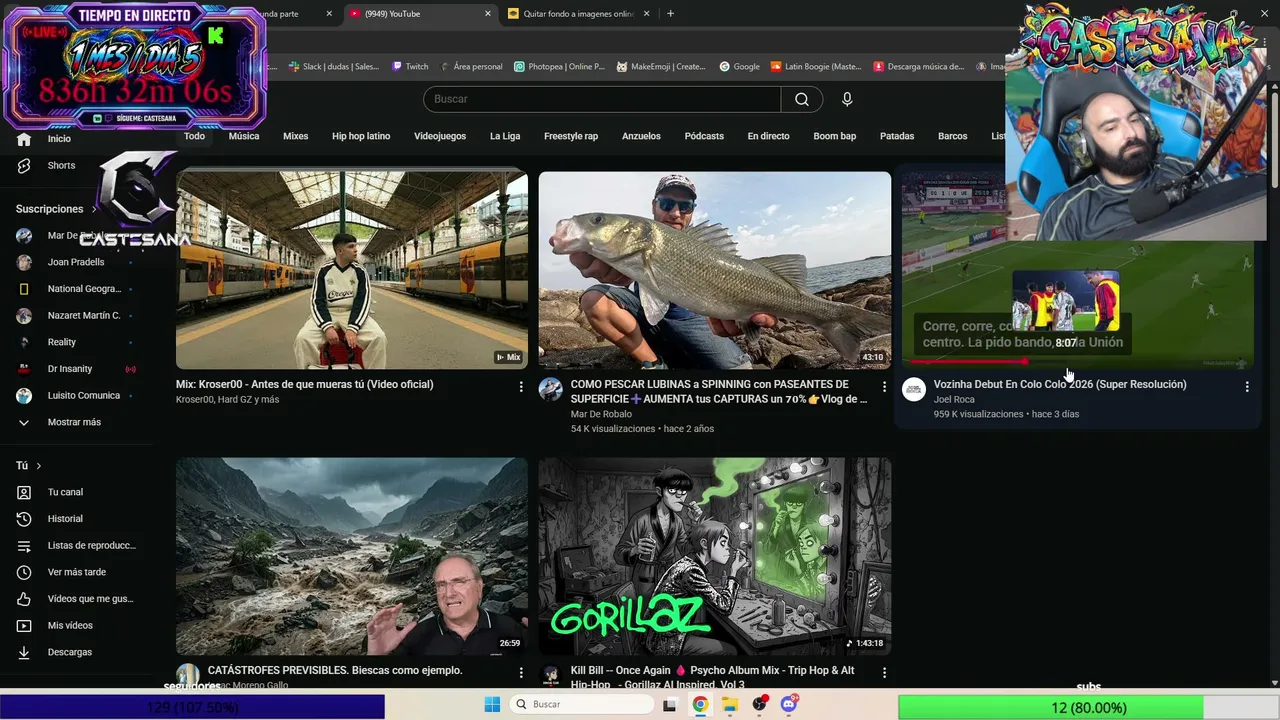Filter by the Pódcasts chip
1280x720 pixels.
point(704,136)
